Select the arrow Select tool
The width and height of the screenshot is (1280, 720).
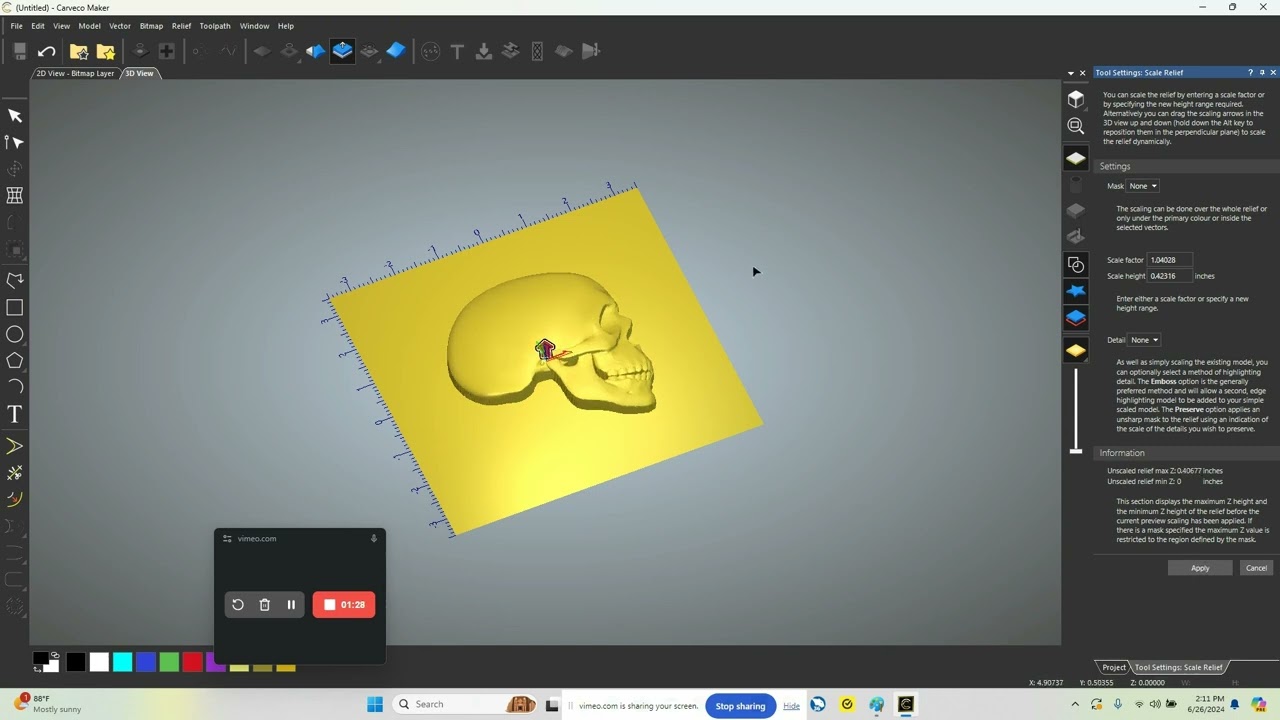point(15,116)
